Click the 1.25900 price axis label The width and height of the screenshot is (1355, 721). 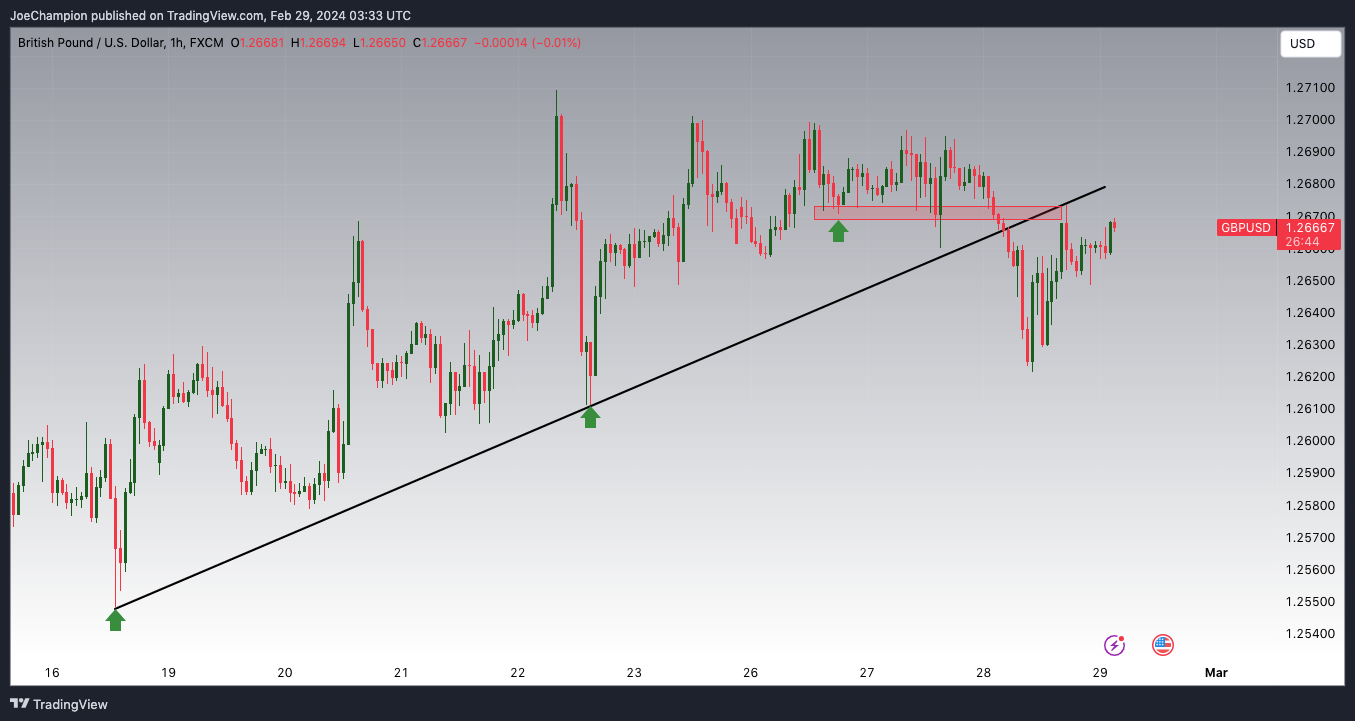(1309, 473)
